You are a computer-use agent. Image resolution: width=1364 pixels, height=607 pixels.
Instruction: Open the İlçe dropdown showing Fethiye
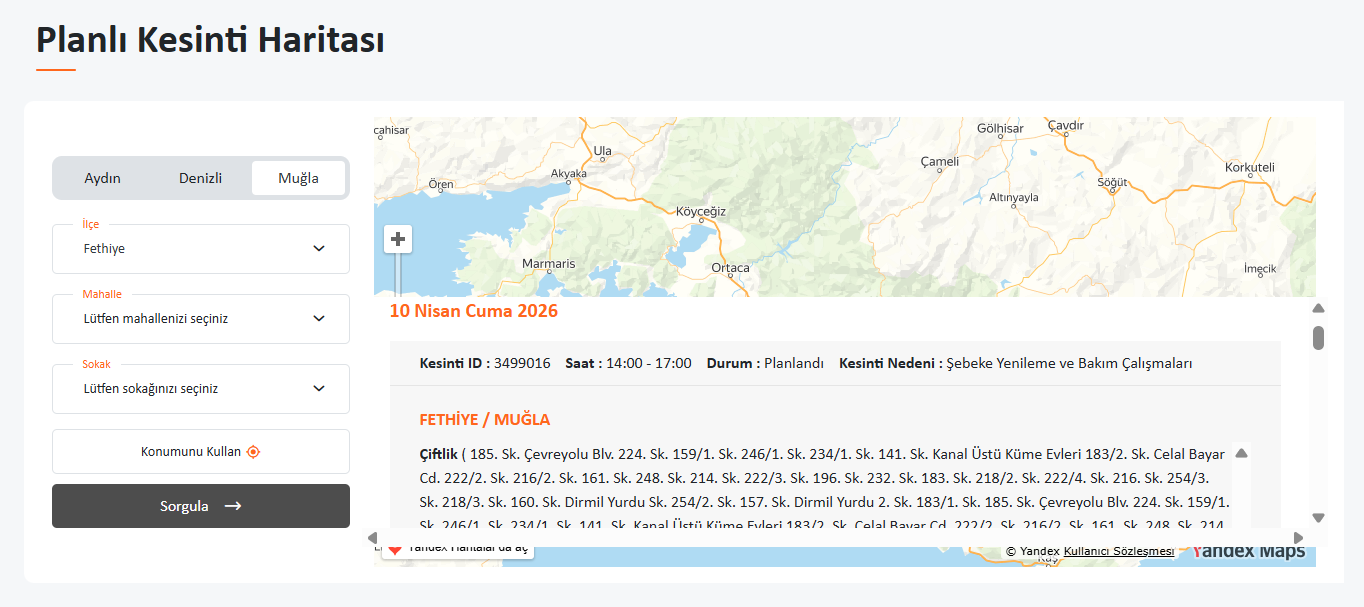point(201,249)
